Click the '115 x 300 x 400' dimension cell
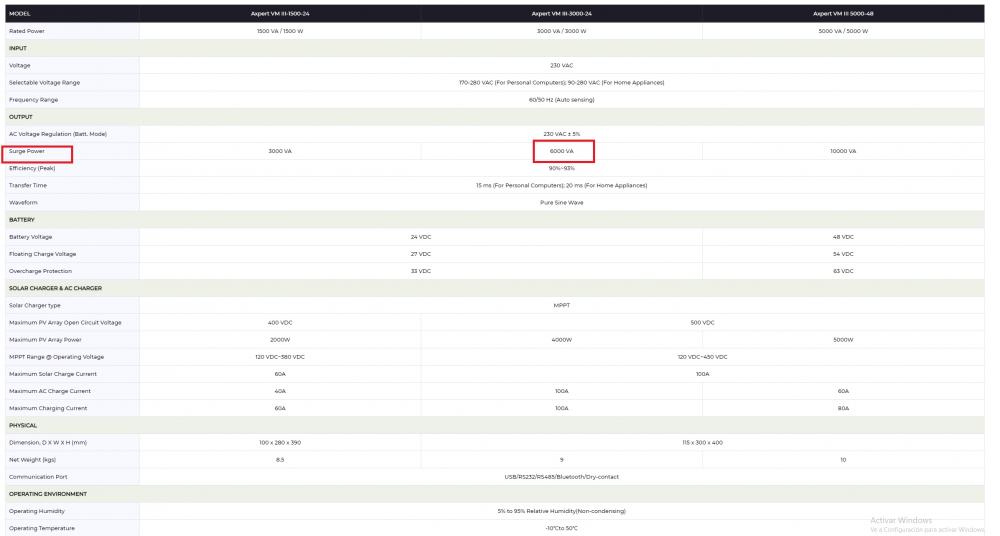The width and height of the screenshot is (1000, 536). pos(702,442)
